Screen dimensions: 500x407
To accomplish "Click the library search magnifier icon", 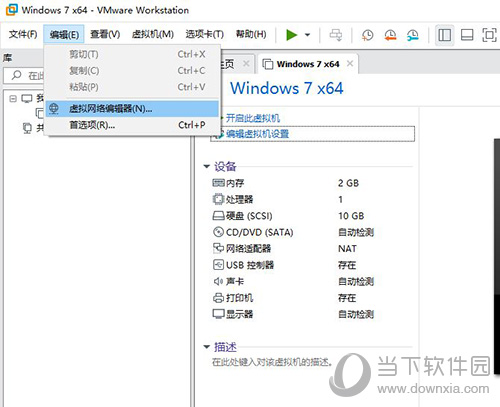I will coord(16,75).
